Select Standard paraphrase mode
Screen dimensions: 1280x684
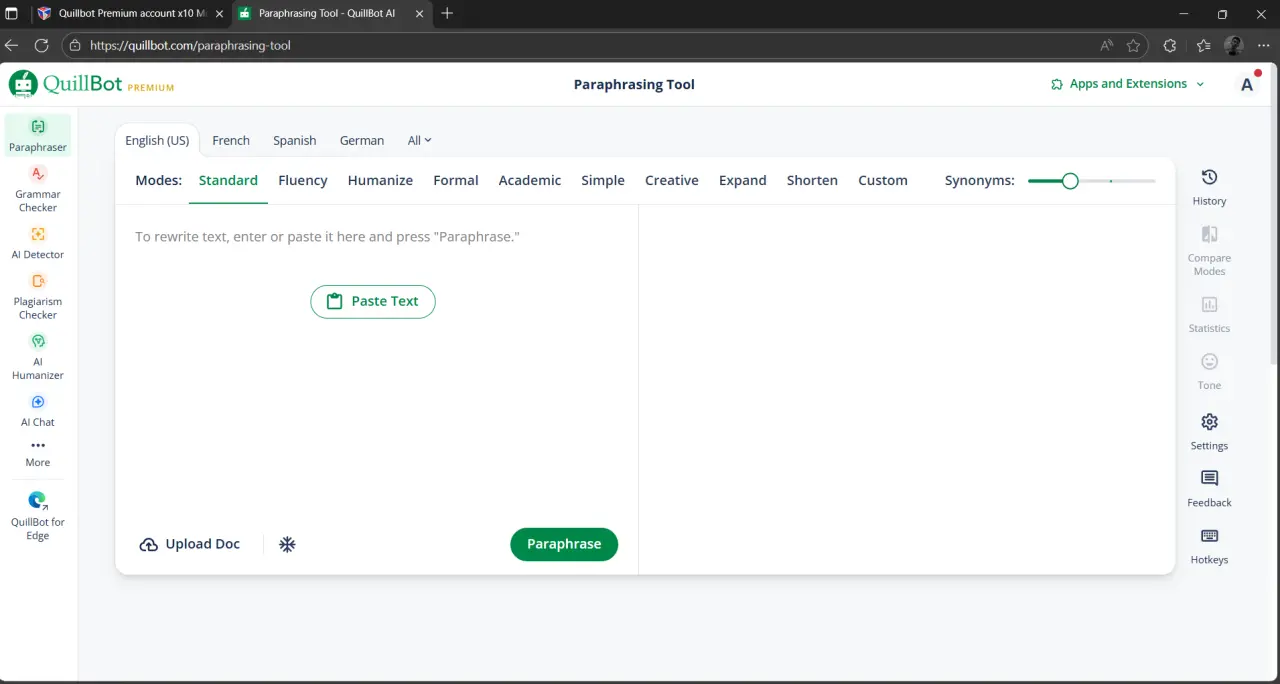pyautogui.click(x=228, y=181)
